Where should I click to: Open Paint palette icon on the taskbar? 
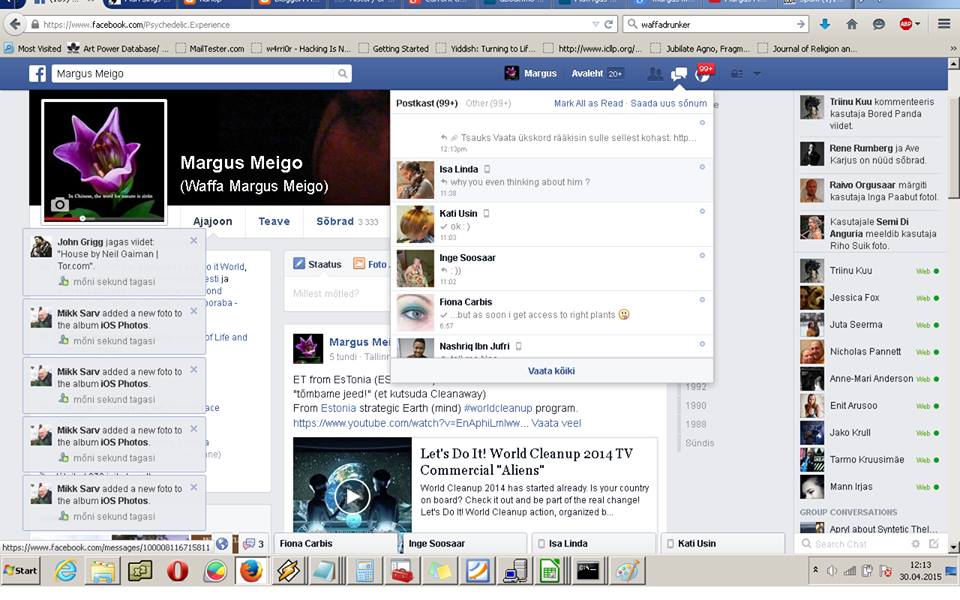pos(626,571)
